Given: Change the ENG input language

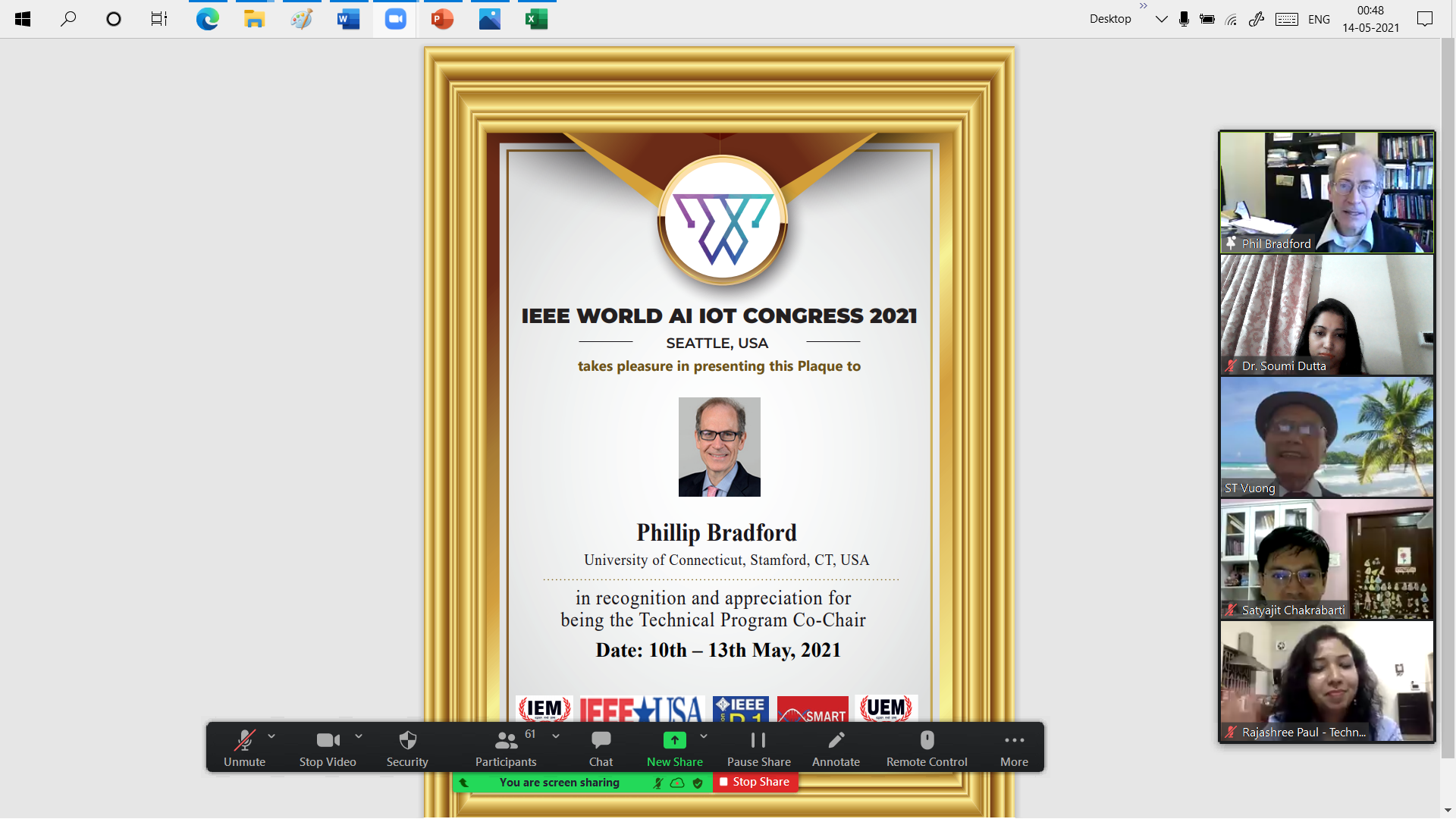Looking at the screenshot, I should (x=1319, y=19).
